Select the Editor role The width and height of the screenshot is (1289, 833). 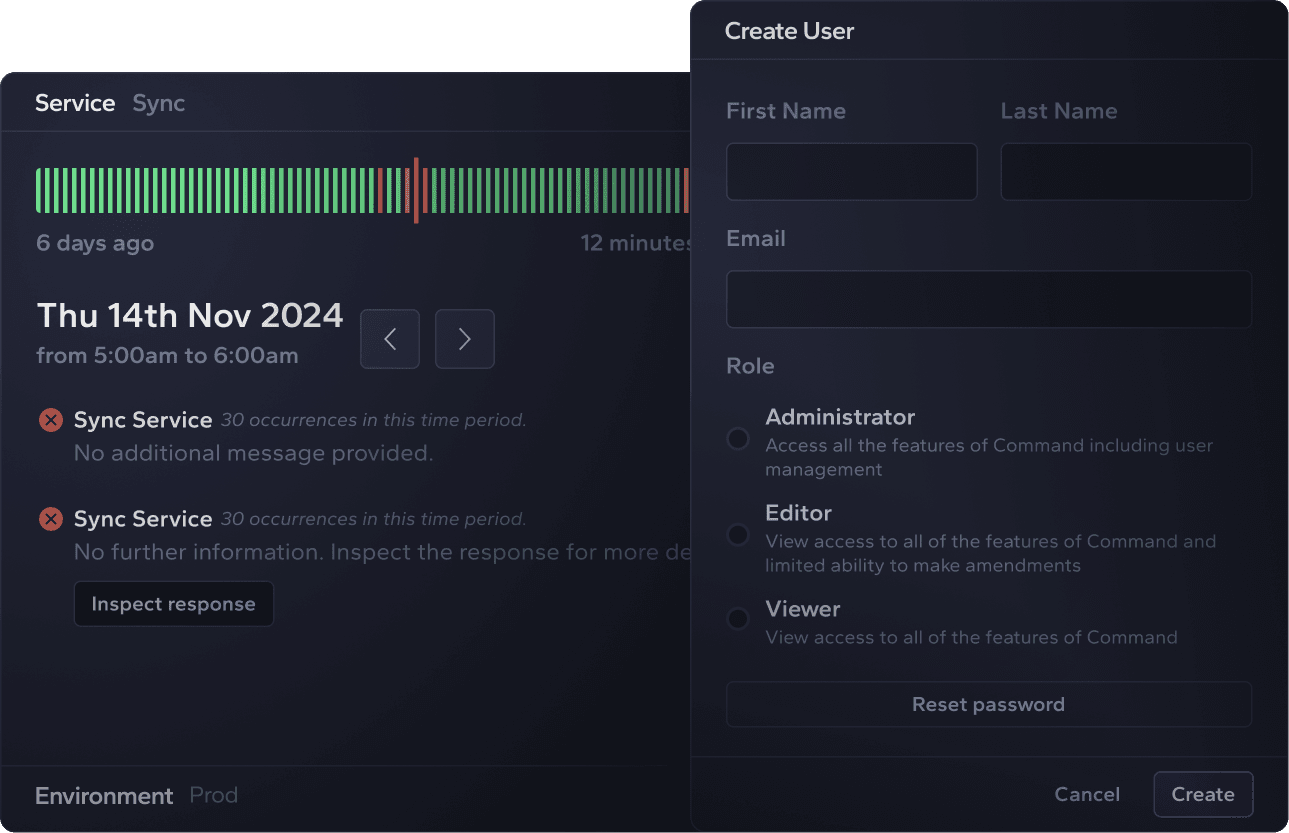pos(737,535)
